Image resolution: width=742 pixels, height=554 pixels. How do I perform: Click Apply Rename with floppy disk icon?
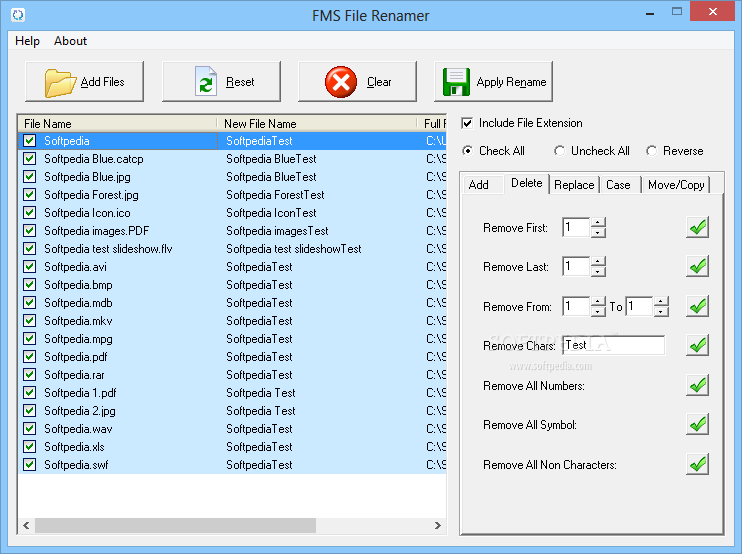coord(493,81)
